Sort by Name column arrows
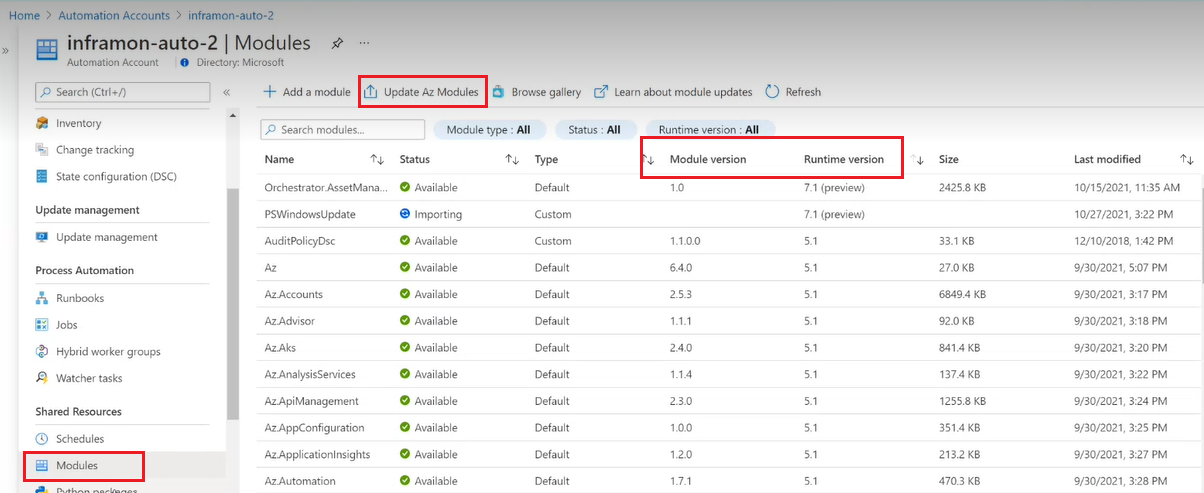 click(377, 160)
